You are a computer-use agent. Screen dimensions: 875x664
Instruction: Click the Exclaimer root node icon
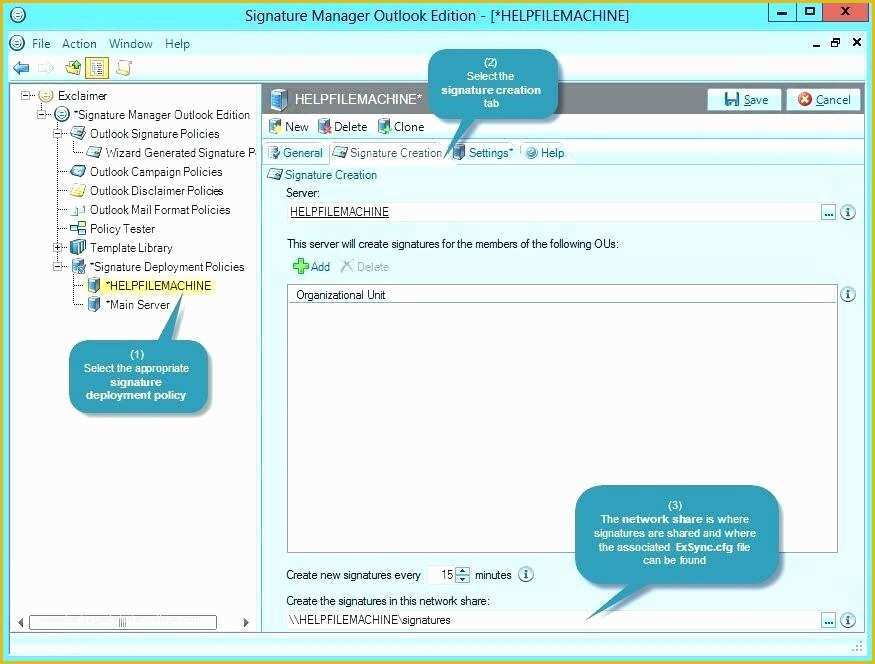tap(46, 95)
